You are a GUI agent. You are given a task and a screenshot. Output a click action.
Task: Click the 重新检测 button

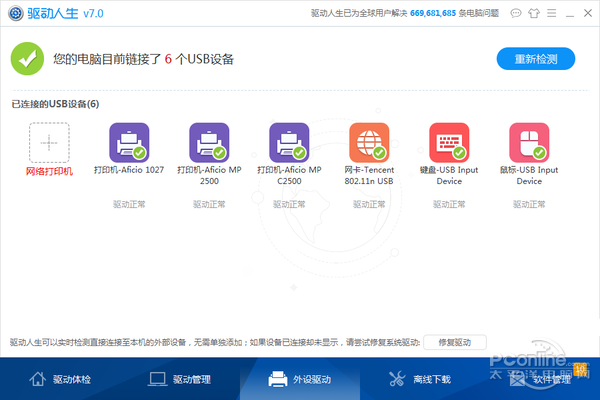tap(536, 59)
